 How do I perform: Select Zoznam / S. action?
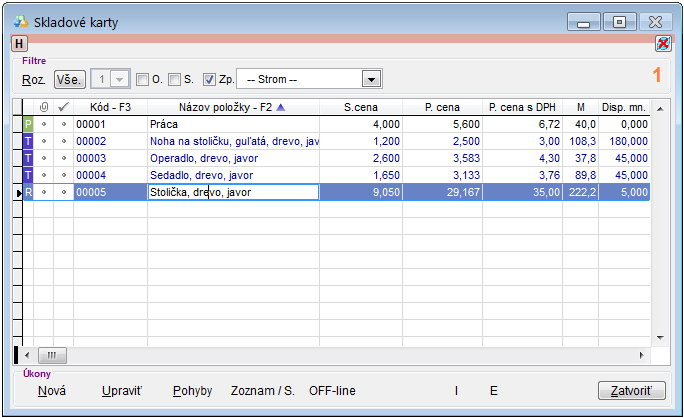click(262, 390)
